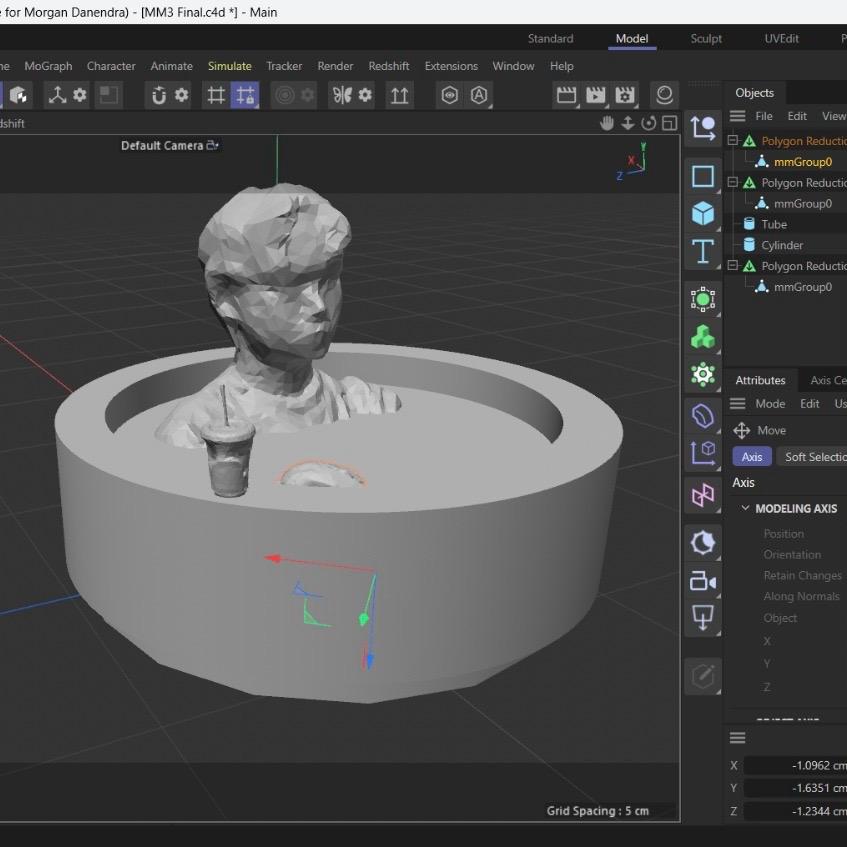Switch to the Sculpt layout tab
The image size is (847, 847).
click(706, 38)
